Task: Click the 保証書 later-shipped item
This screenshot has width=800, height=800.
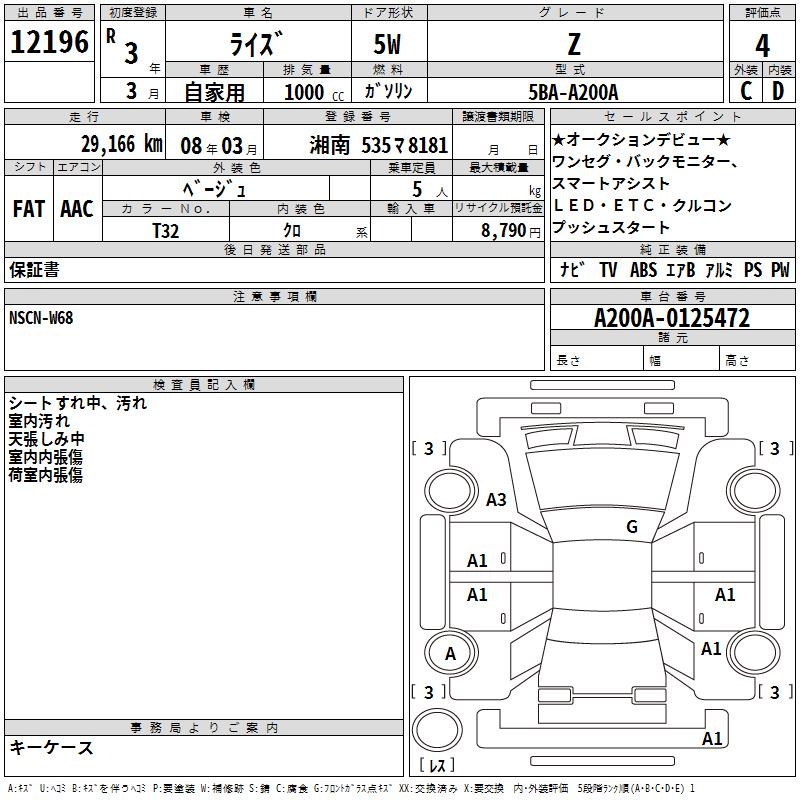Action: click(34, 270)
